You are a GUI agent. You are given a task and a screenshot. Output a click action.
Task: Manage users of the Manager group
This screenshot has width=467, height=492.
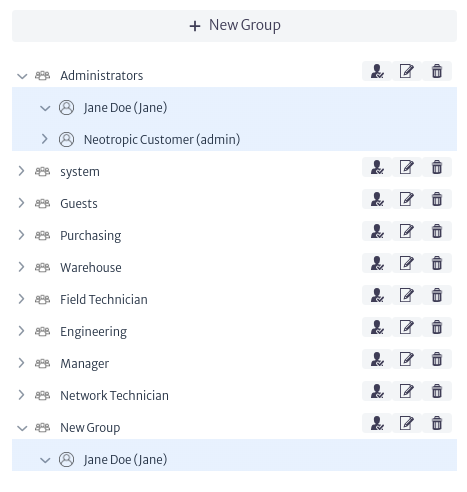coord(377,359)
